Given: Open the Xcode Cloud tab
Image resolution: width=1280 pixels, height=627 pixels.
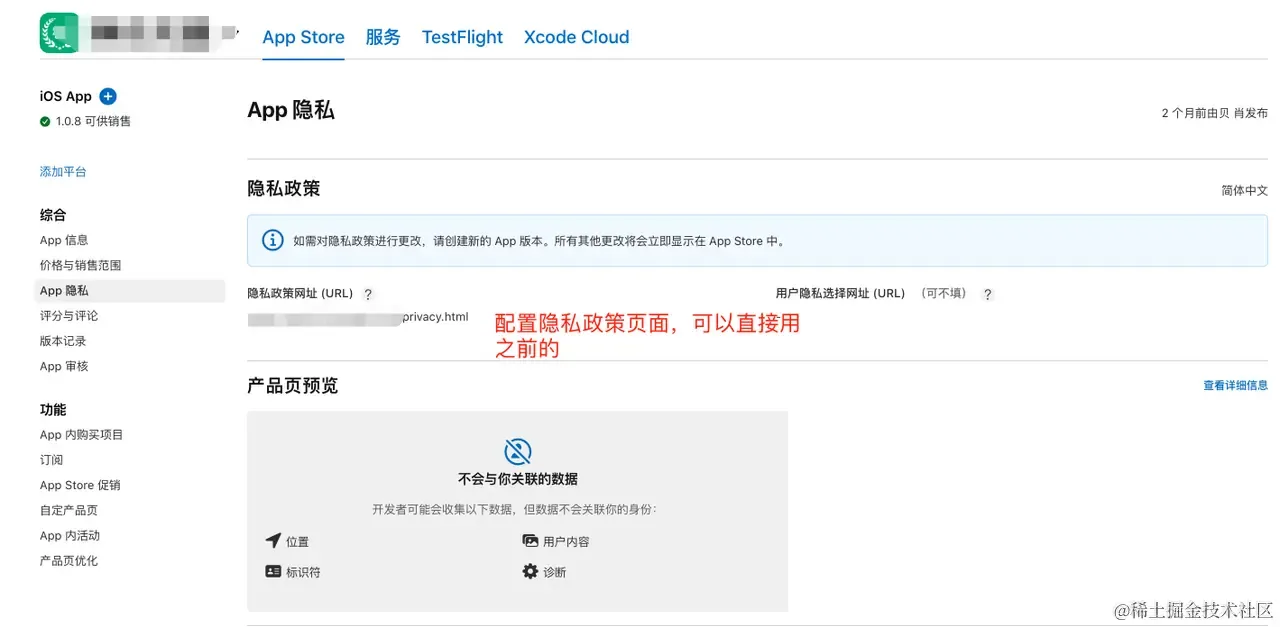Looking at the screenshot, I should [x=576, y=37].
